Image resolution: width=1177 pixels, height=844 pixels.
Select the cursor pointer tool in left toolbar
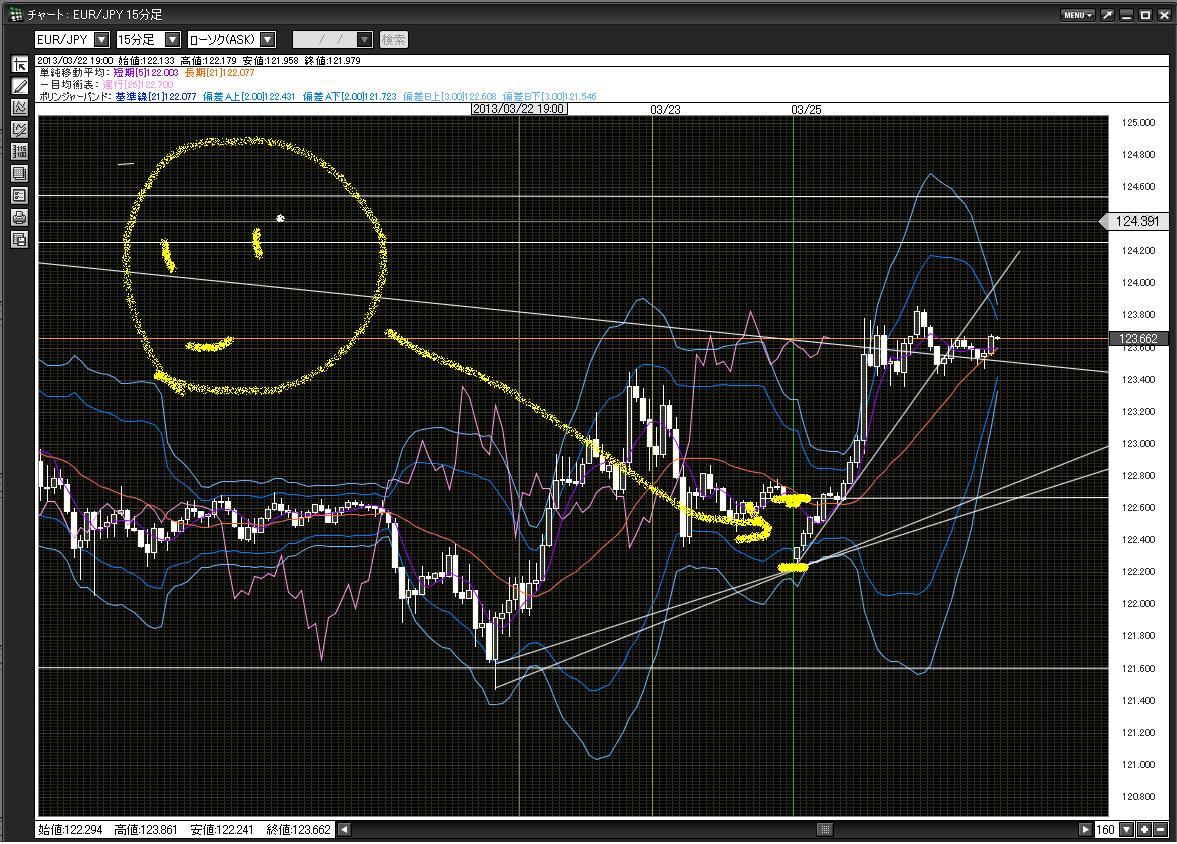(x=19, y=64)
